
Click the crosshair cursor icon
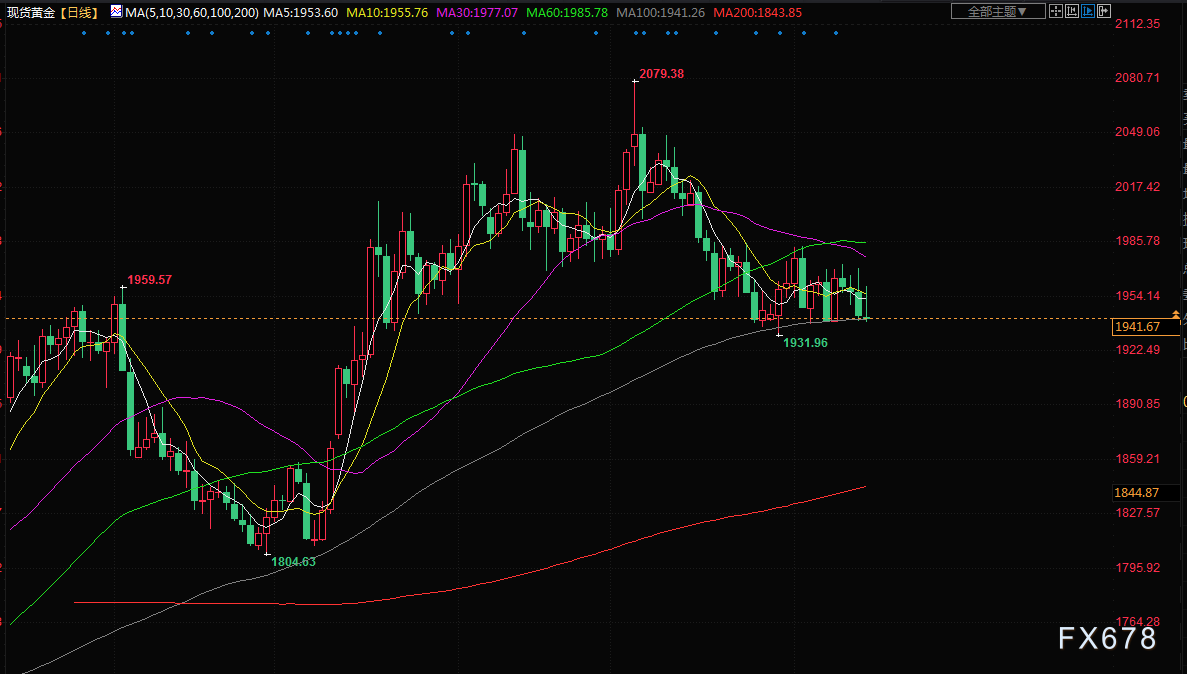[1056, 11]
